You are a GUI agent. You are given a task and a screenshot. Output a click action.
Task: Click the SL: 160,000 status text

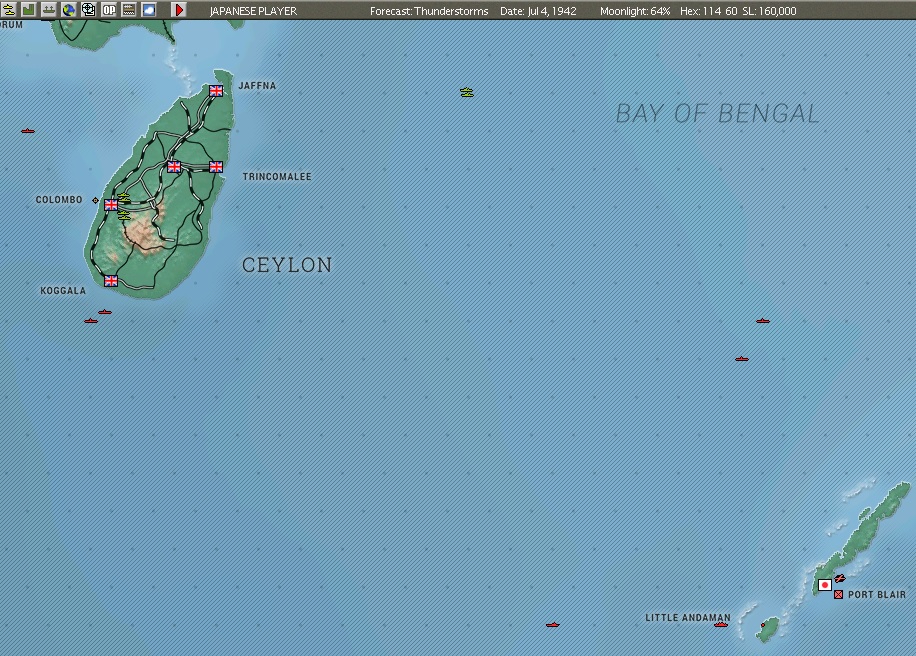point(769,11)
